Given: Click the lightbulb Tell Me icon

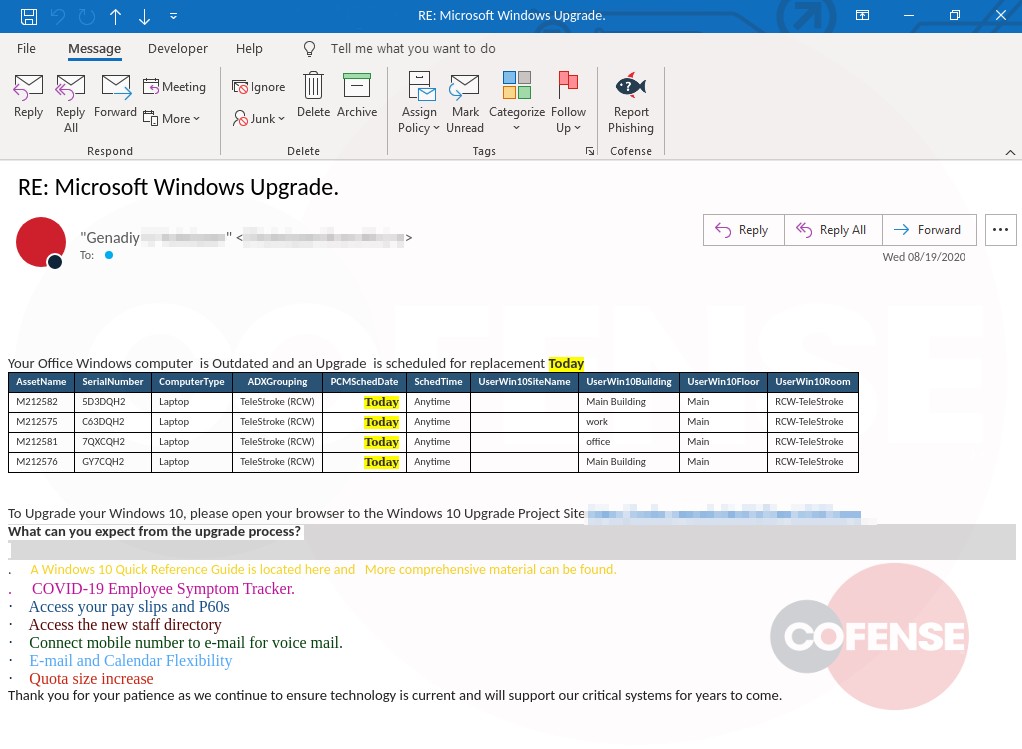Looking at the screenshot, I should click(310, 49).
